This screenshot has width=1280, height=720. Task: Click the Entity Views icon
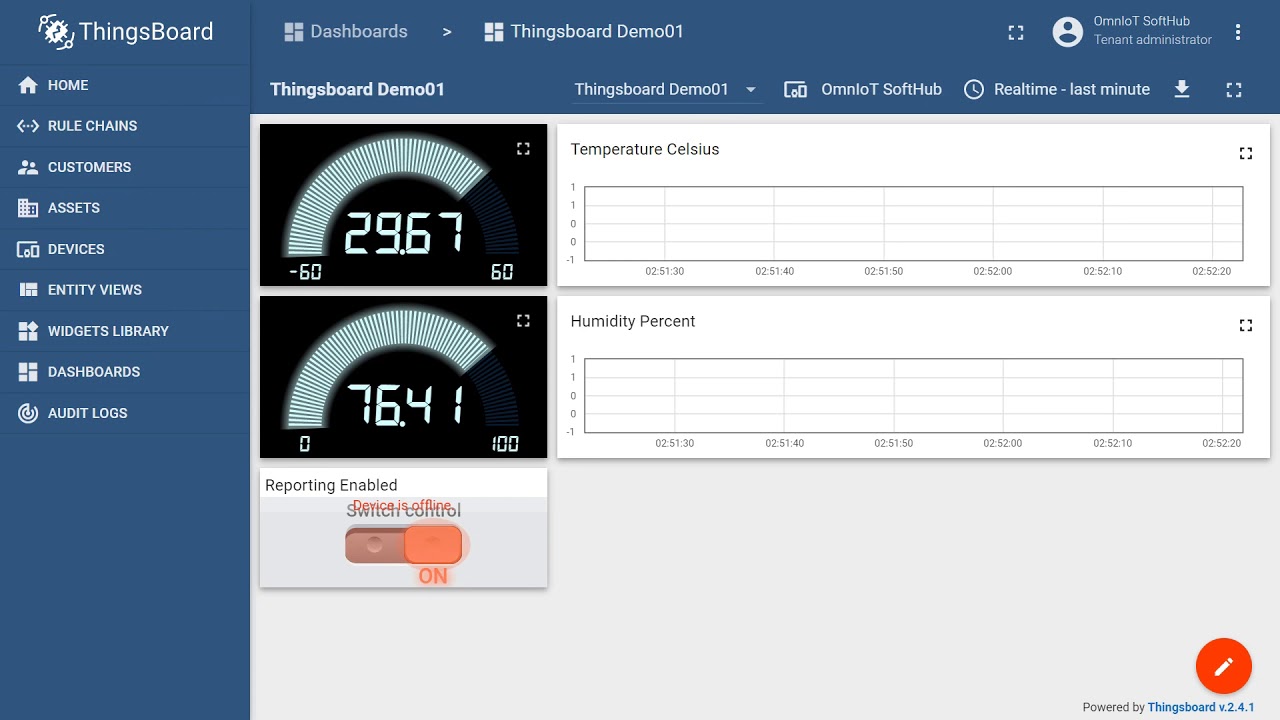pos(28,290)
